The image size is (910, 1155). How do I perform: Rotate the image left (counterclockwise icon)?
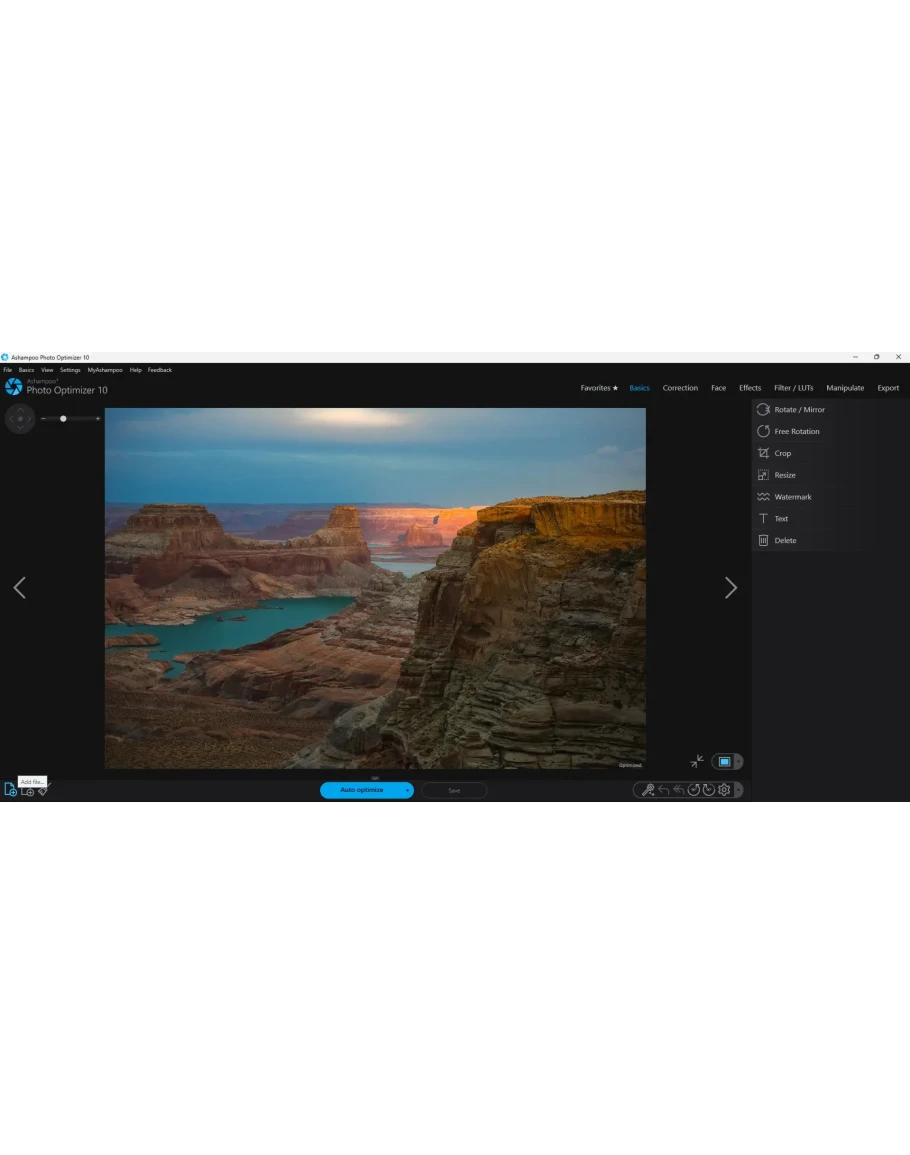pyautogui.click(x=693, y=790)
